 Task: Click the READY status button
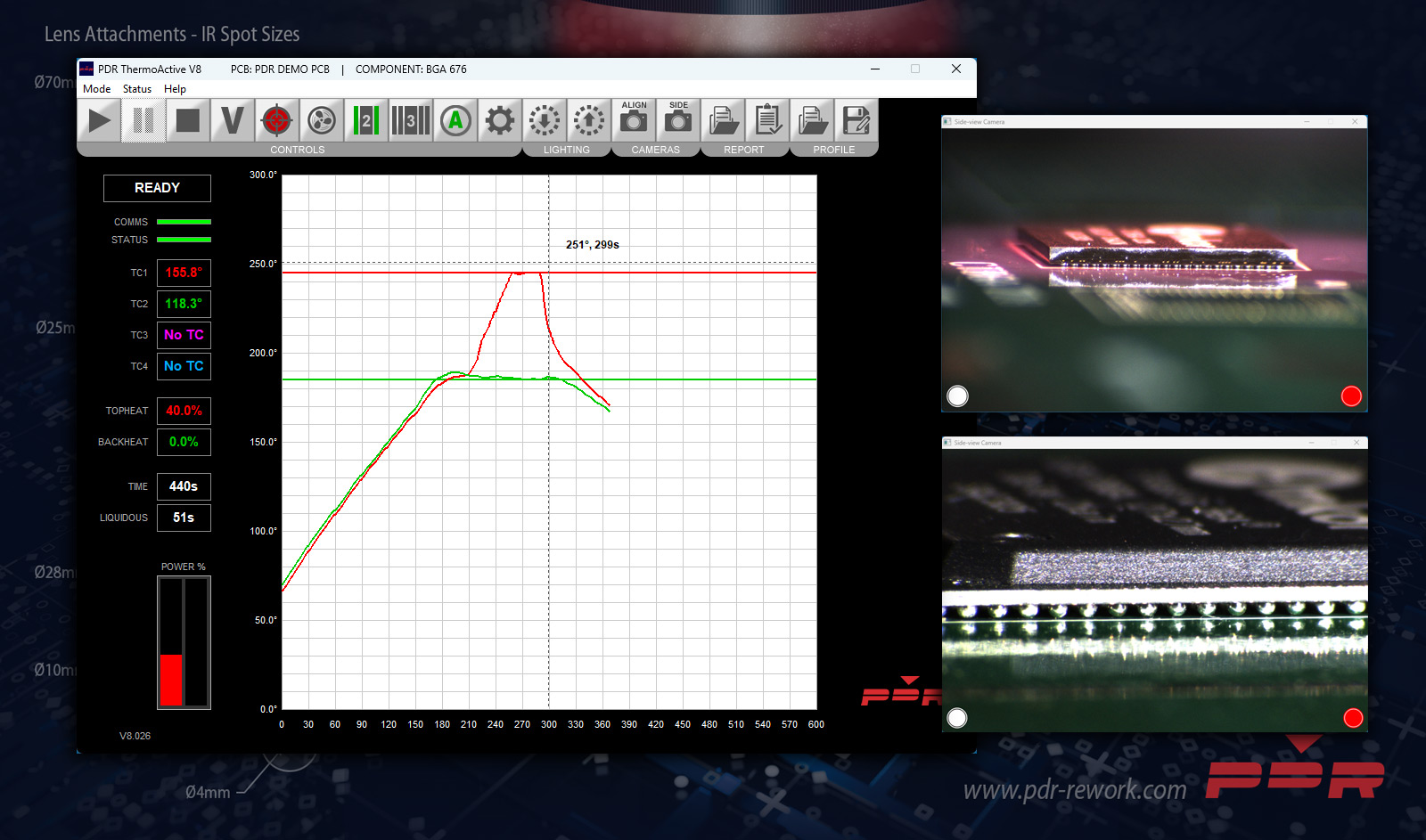coord(157,188)
